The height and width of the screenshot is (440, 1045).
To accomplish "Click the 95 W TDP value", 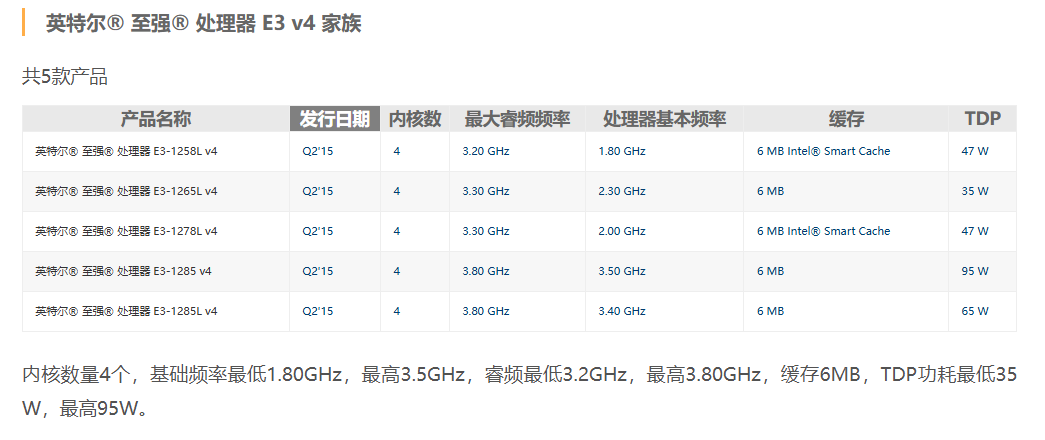I will click(x=975, y=271).
